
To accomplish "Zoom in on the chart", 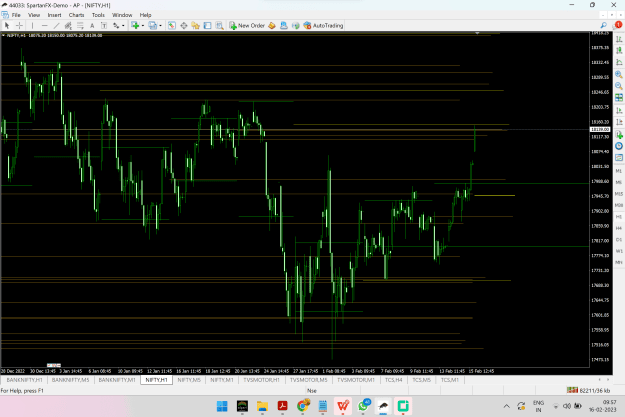I will pos(619,74).
